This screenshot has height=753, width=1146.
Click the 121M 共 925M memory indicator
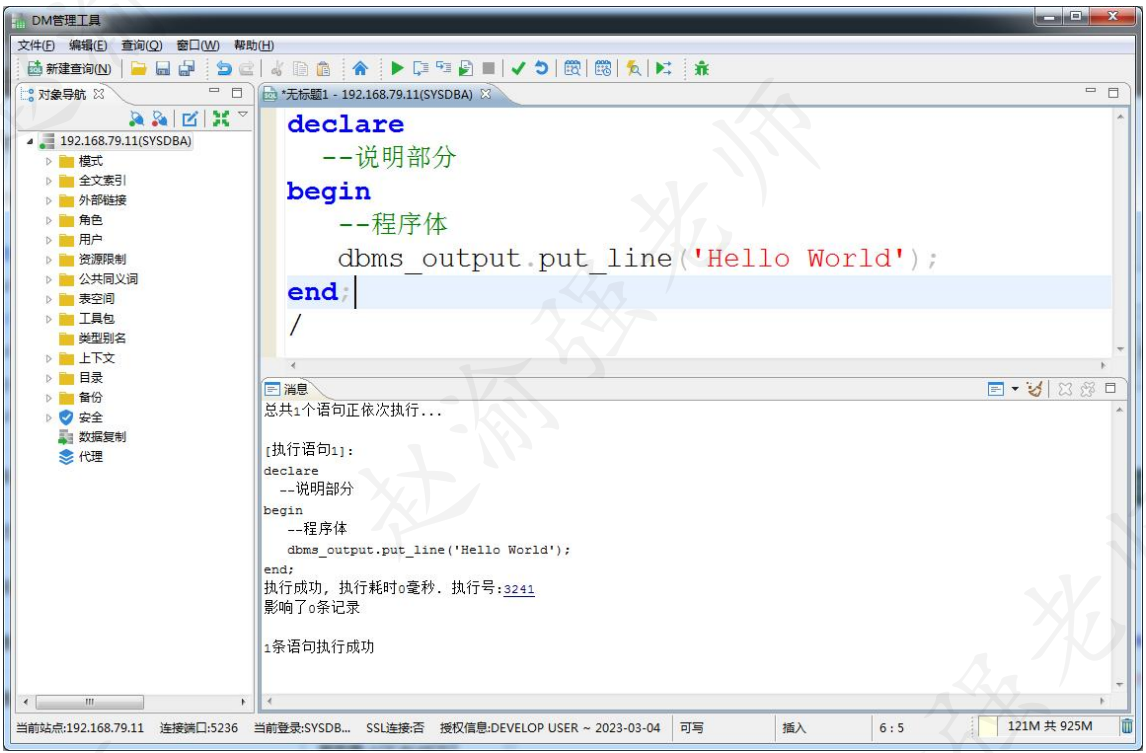pyautogui.click(x=1050, y=727)
